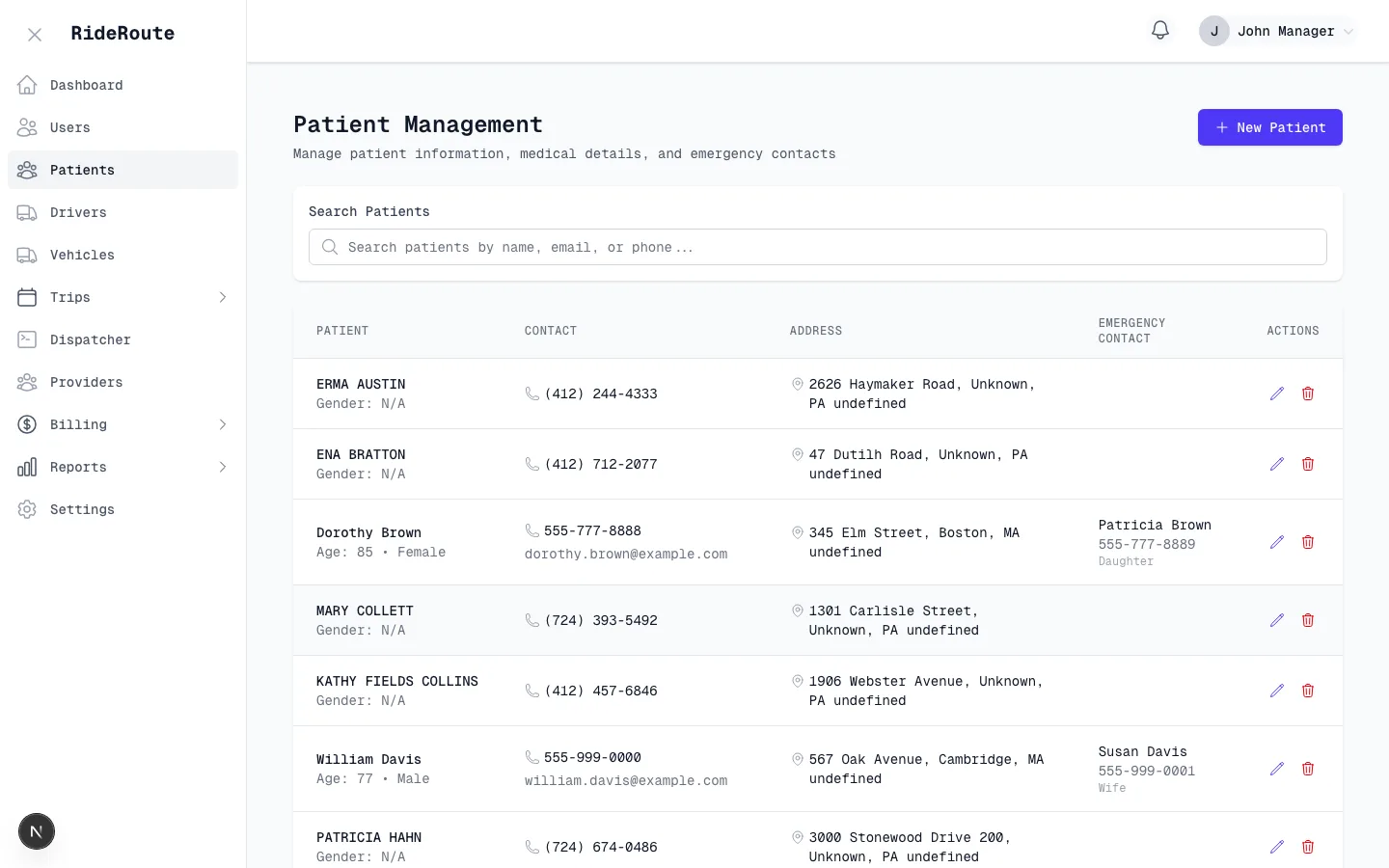Click the 1906 Webster Avenue address

[926, 691]
